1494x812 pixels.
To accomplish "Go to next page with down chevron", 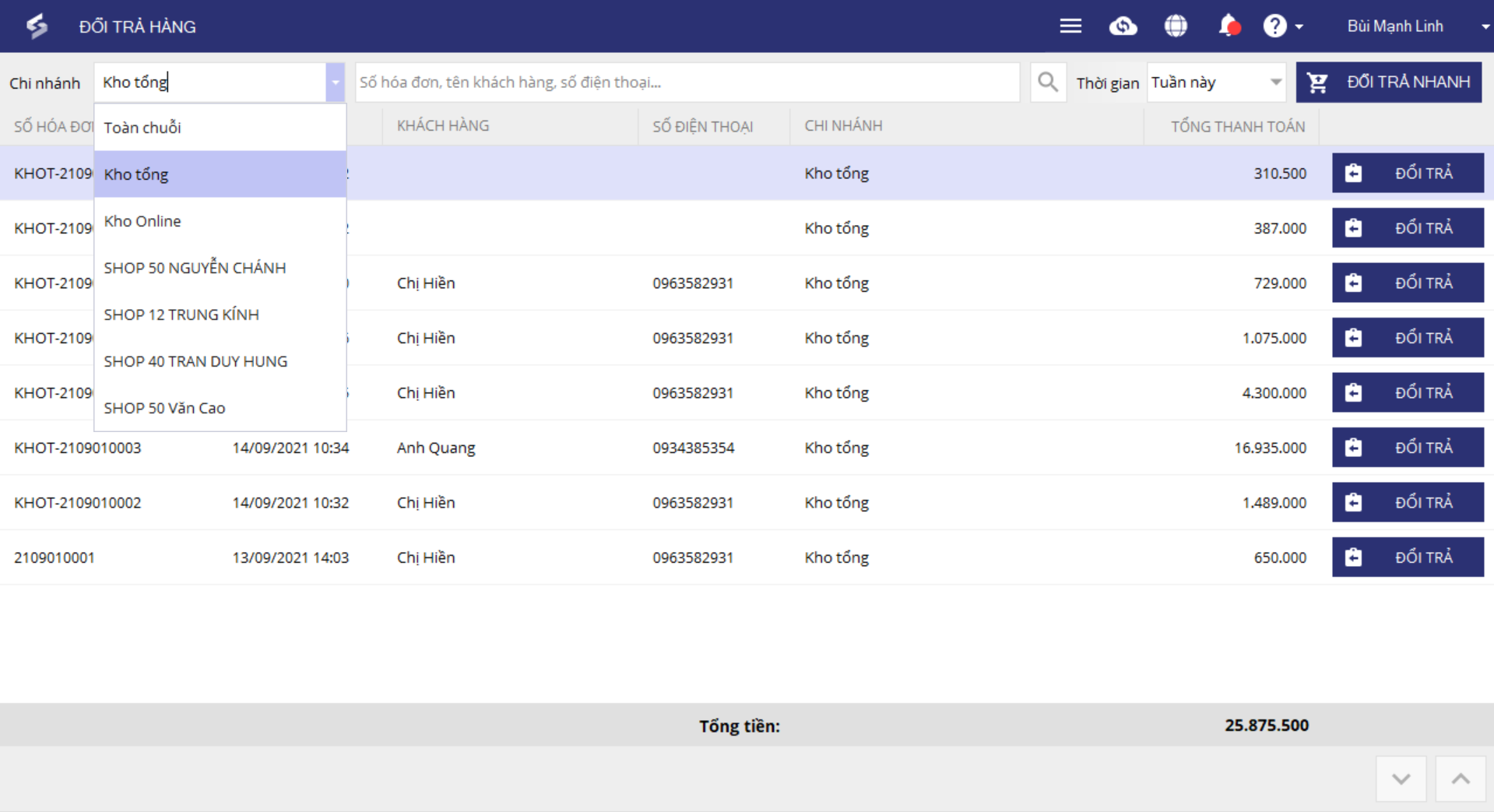I will (1401, 779).
